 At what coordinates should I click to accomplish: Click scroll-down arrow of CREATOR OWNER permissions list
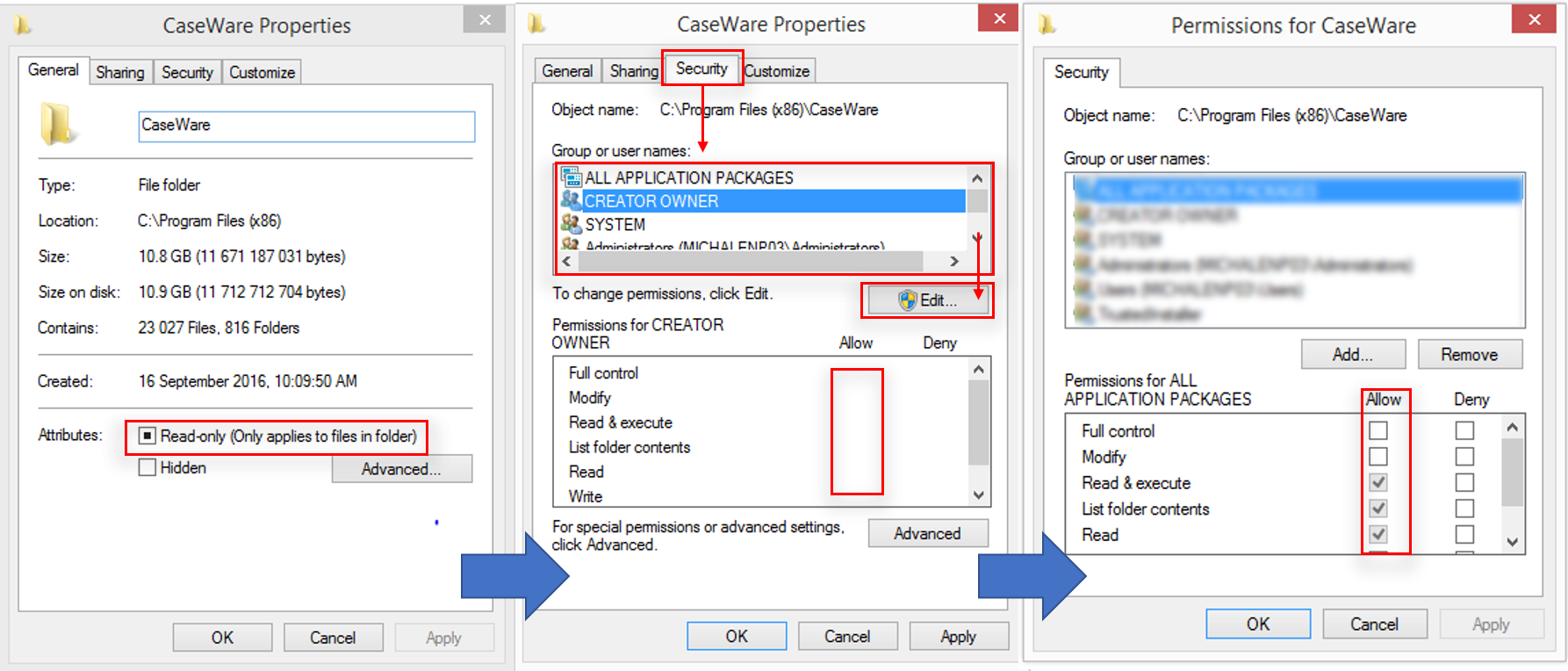[x=979, y=494]
